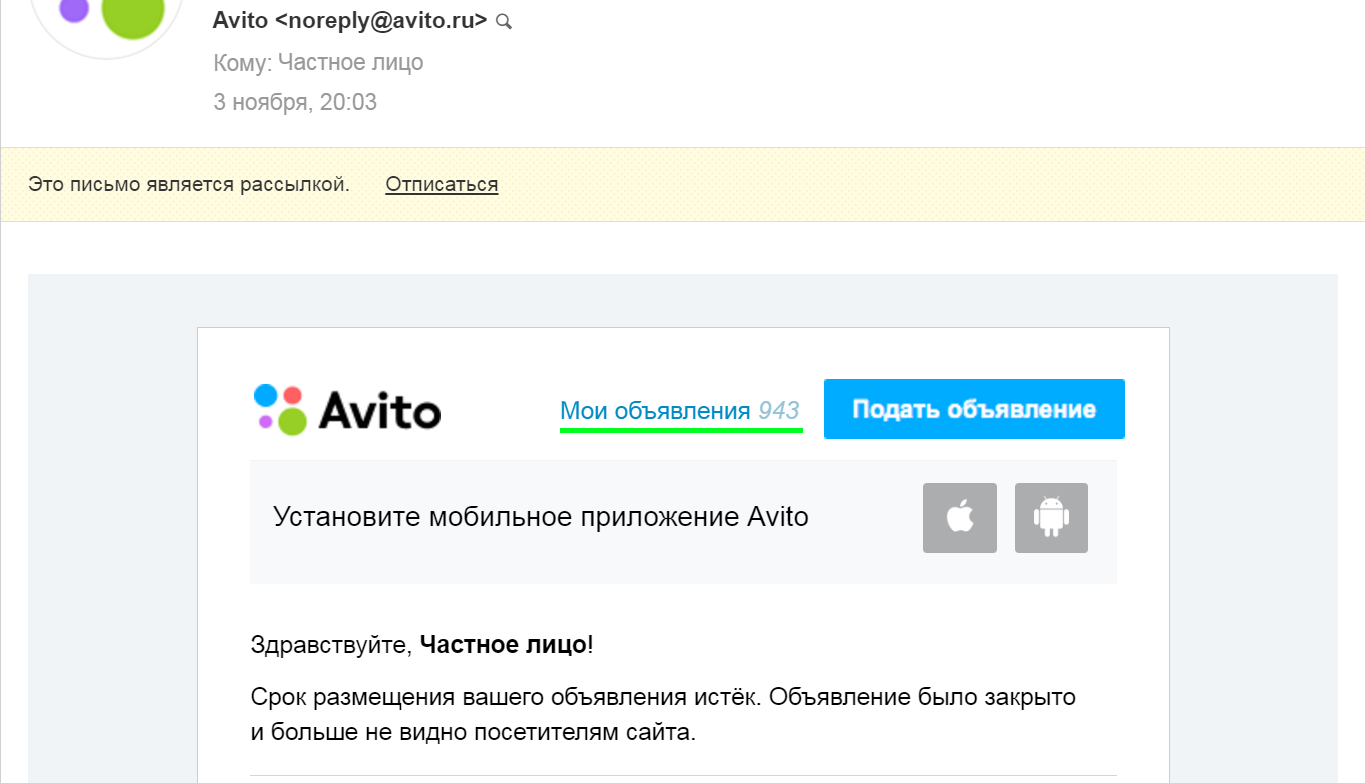Viewport: 1365px width, 783px height.
Task: Click the date 3 ноября, 20:03
Action: click(295, 102)
